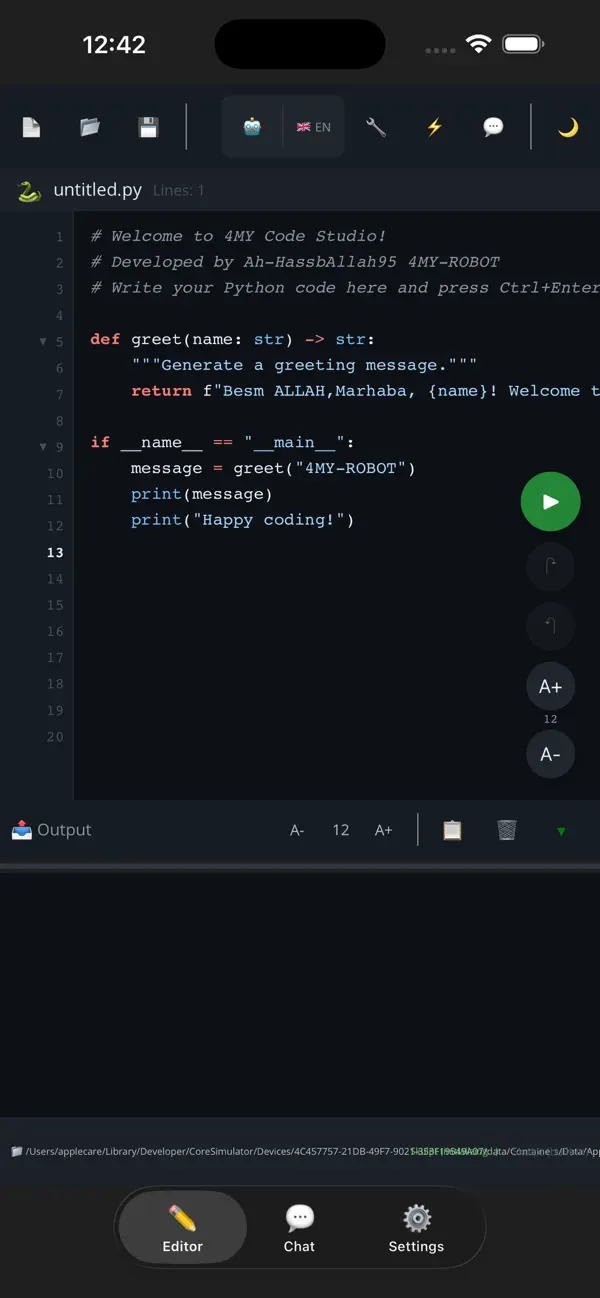Click inside the empty output console area

coord(300,993)
